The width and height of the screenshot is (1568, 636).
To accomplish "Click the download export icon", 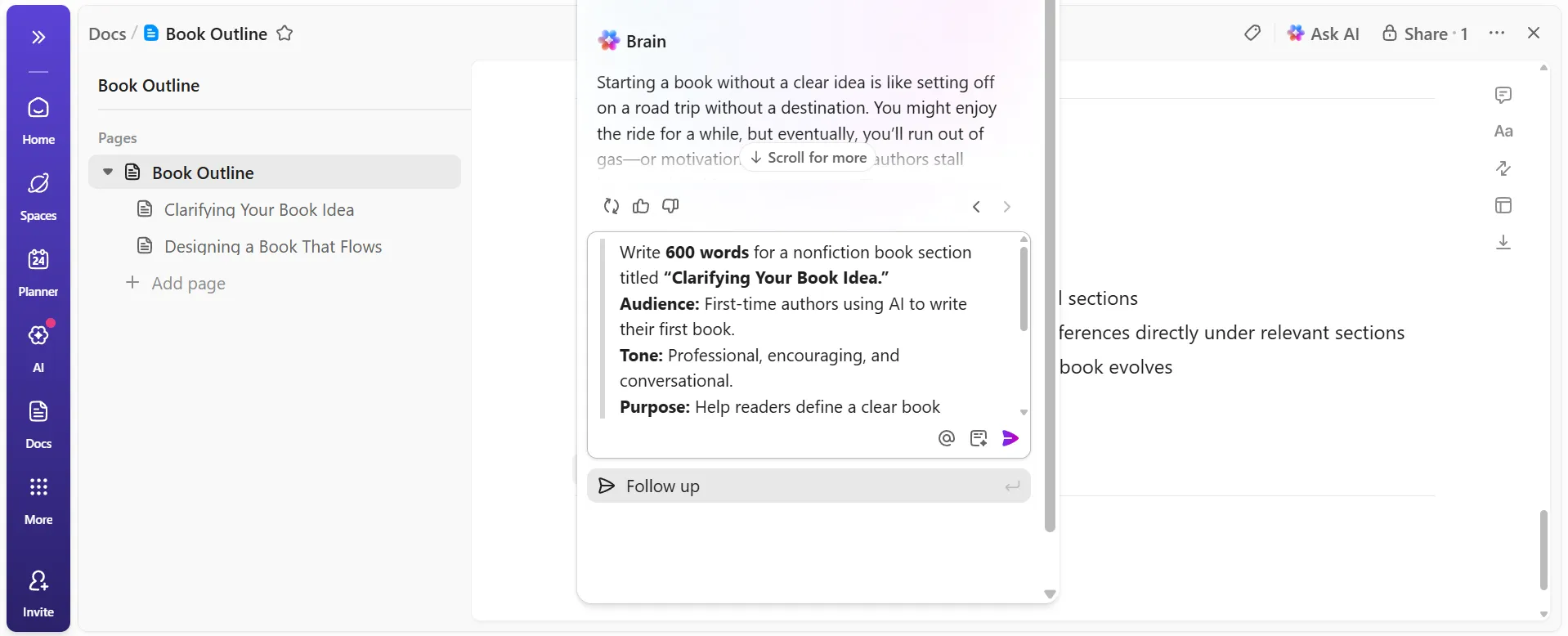I will pyautogui.click(x=1503, y=242).
